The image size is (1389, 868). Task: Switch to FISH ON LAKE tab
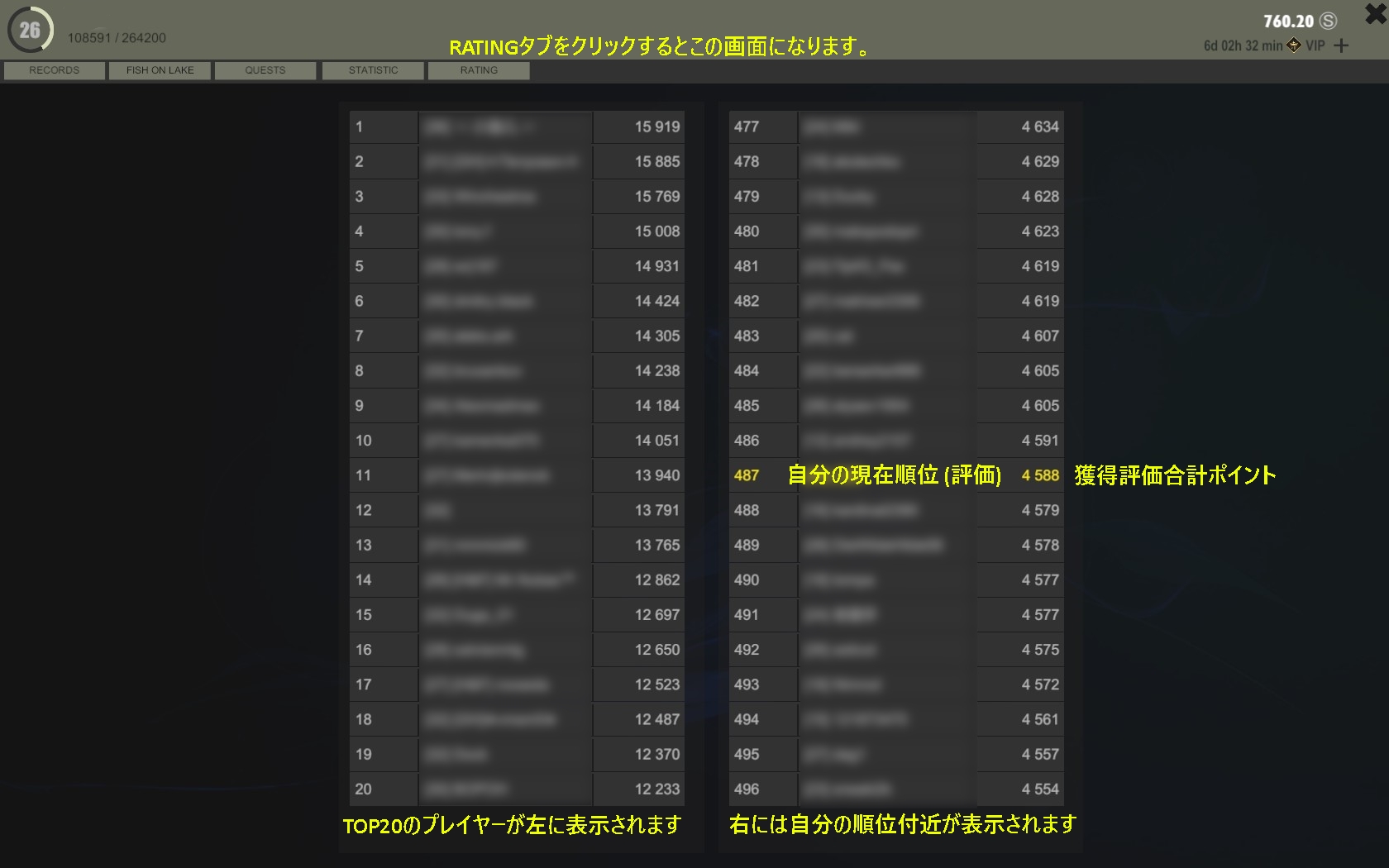pos(160,70)
